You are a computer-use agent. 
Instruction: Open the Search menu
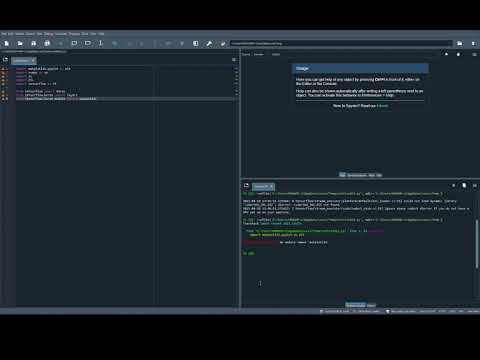coord(20,34)
